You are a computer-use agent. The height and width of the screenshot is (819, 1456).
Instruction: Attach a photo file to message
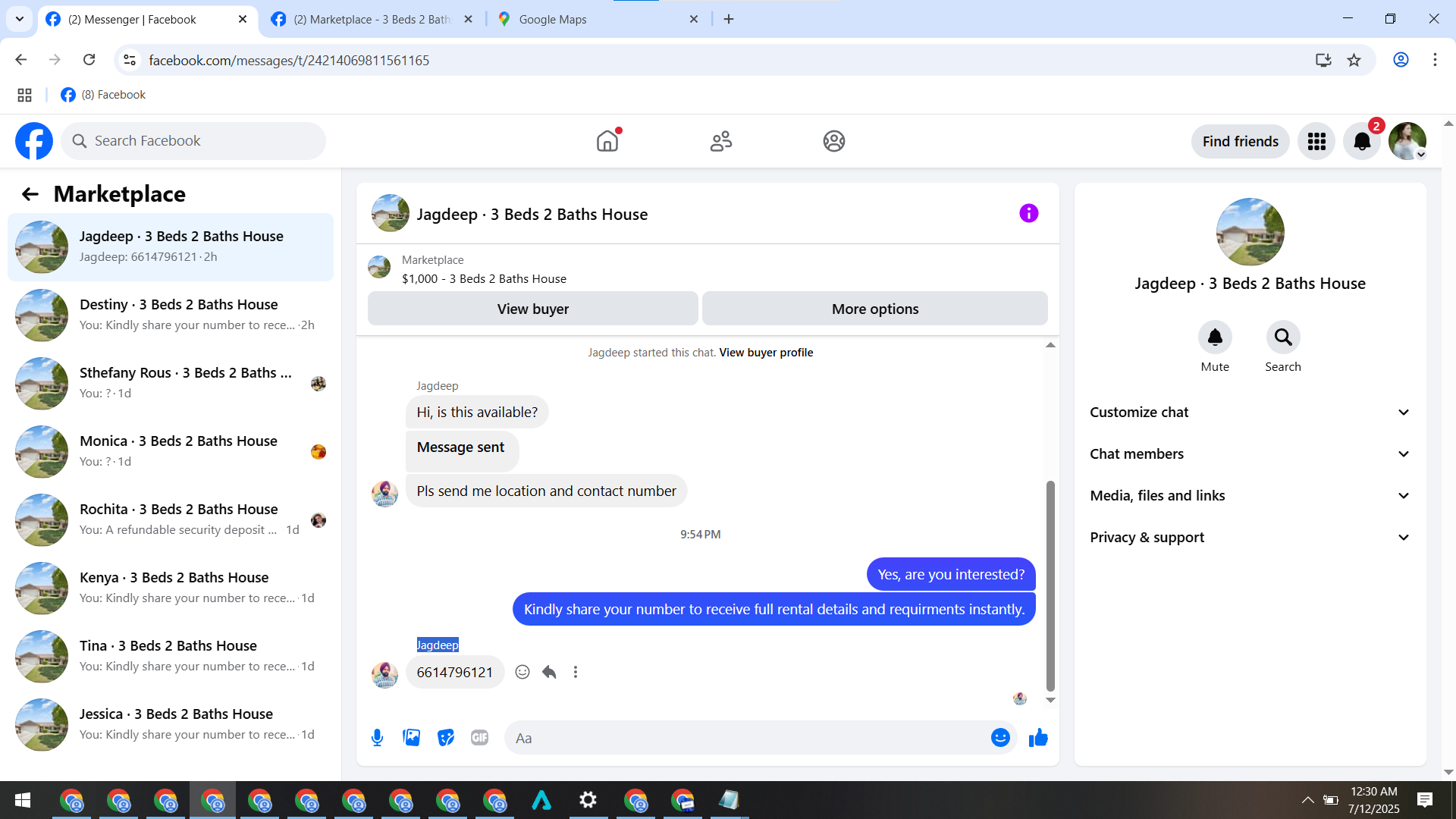411,737
